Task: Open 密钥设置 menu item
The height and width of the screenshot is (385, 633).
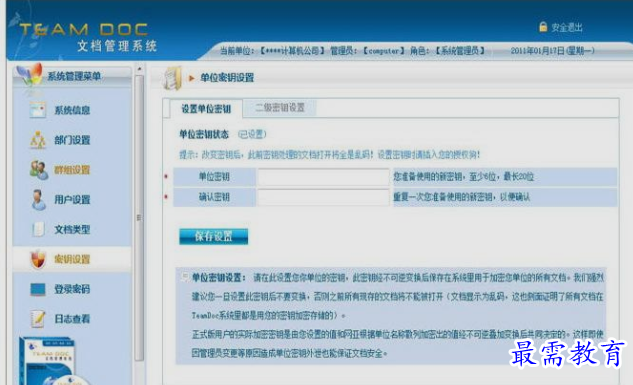Action: [72, 259]
